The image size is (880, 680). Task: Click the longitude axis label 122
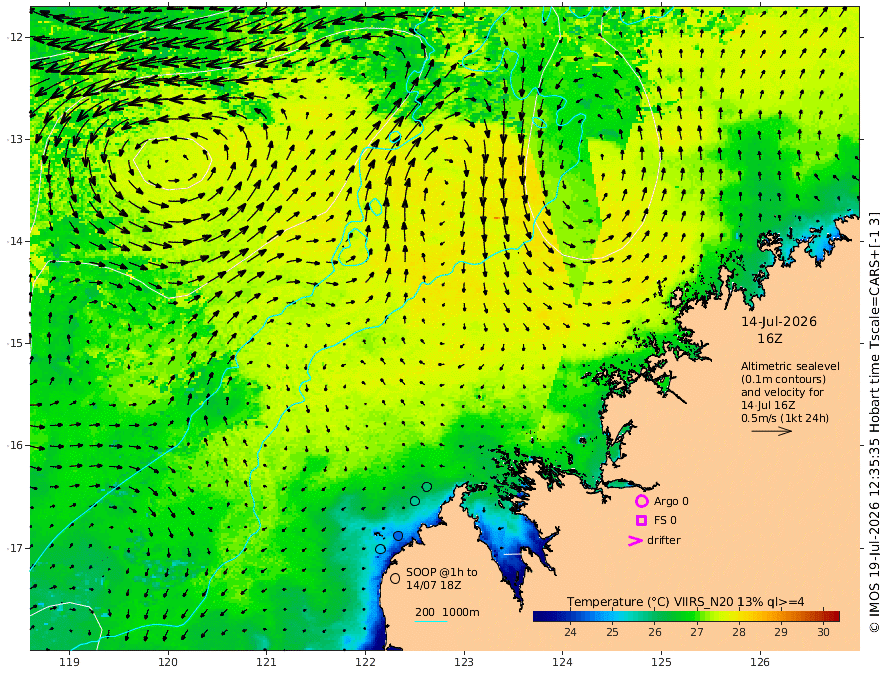(365, 662)
